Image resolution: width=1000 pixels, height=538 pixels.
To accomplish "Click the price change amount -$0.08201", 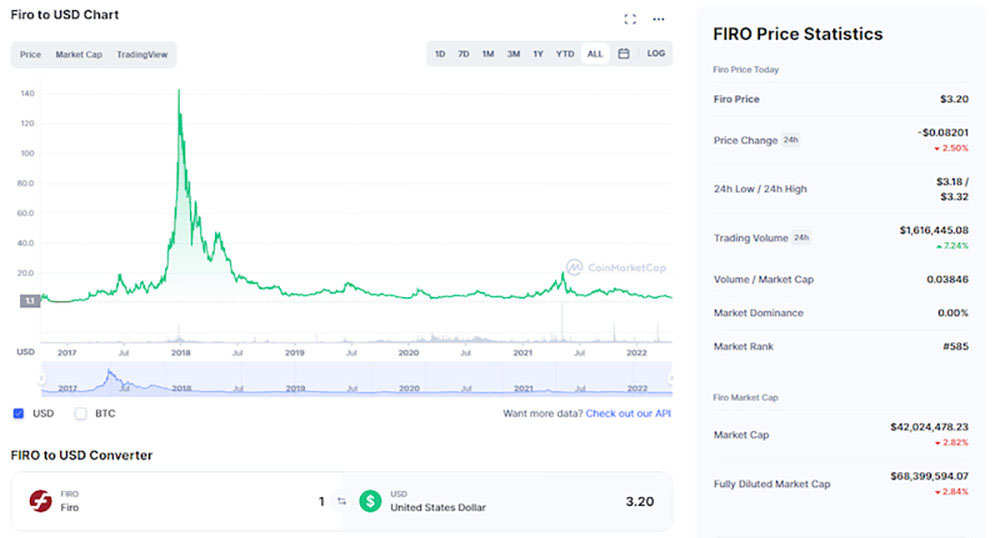I will [943, 133].
